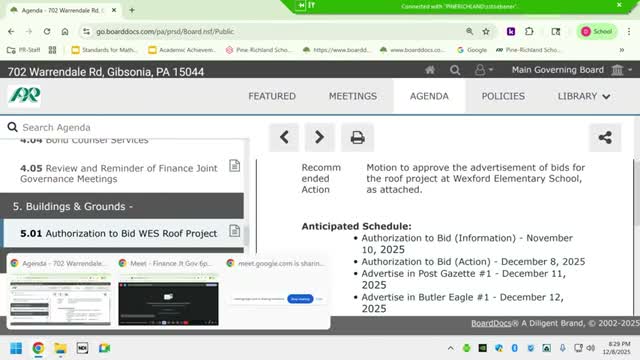The height and width of the screenshot is (360, 640).
Task: Show more bookmarks chevron
Action: point(622,50)
